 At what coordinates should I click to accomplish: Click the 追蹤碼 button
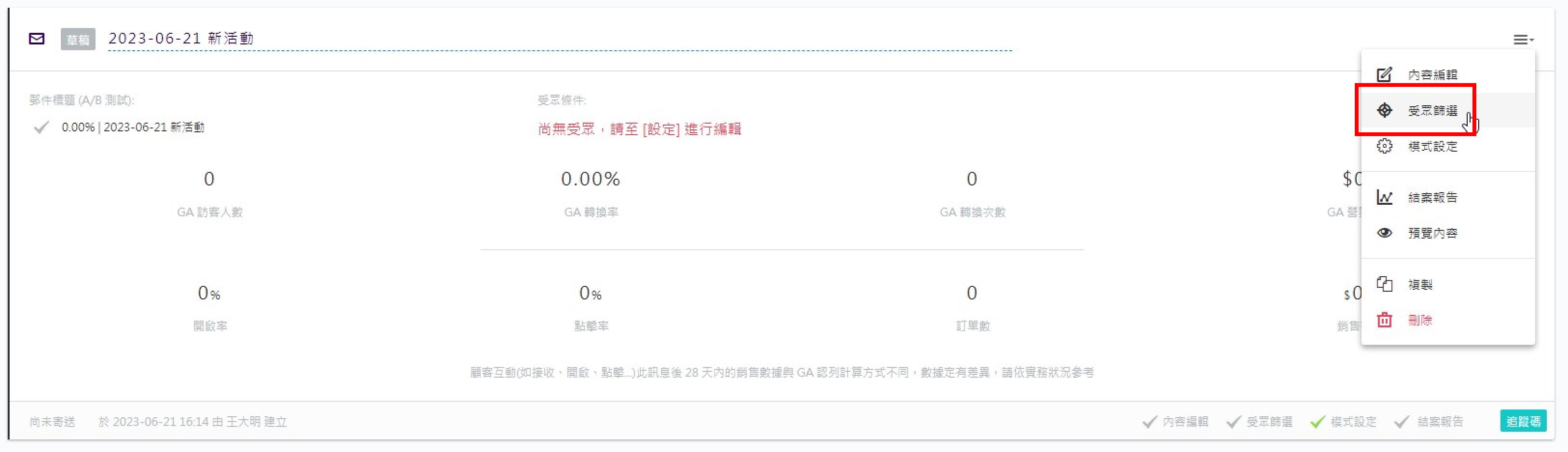click(x=1522, y=421)
